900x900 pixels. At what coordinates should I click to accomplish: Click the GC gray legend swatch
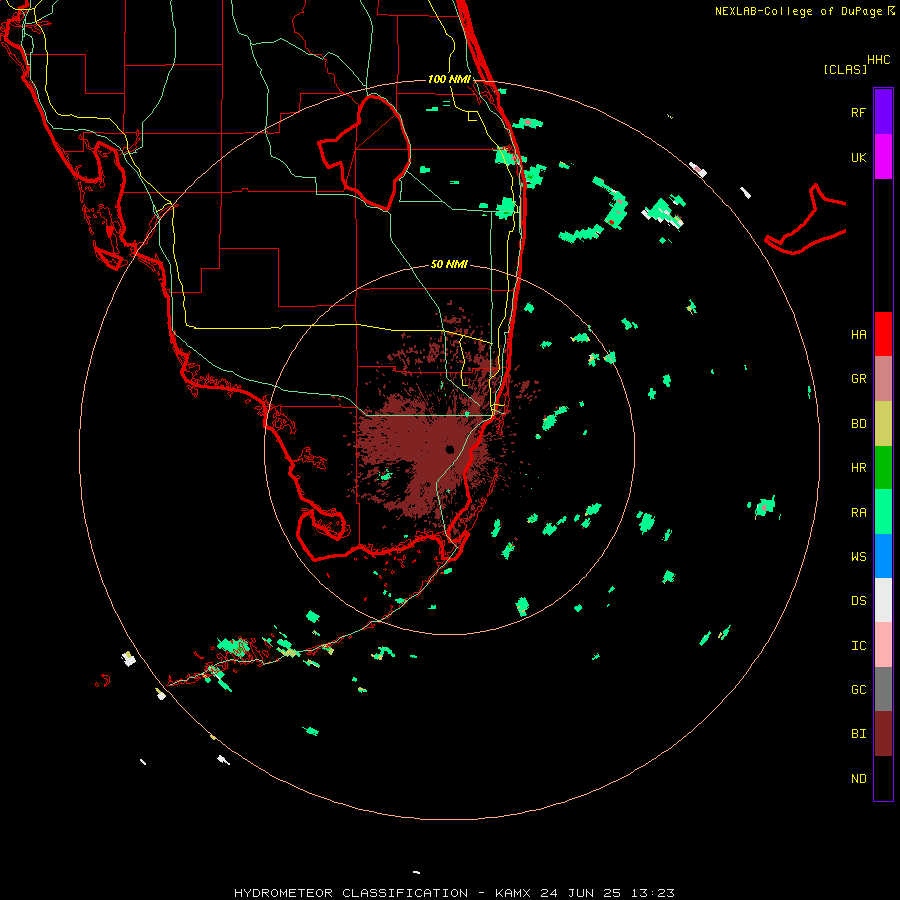click(883, 689)
